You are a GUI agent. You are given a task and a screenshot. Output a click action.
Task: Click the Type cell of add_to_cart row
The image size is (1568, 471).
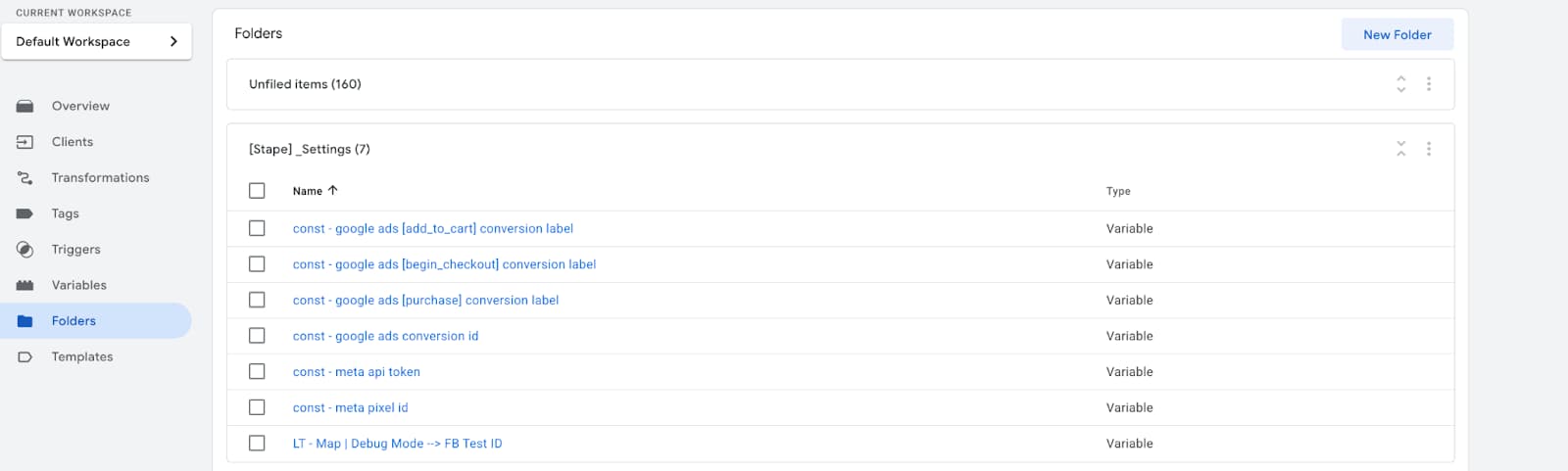1129,228
